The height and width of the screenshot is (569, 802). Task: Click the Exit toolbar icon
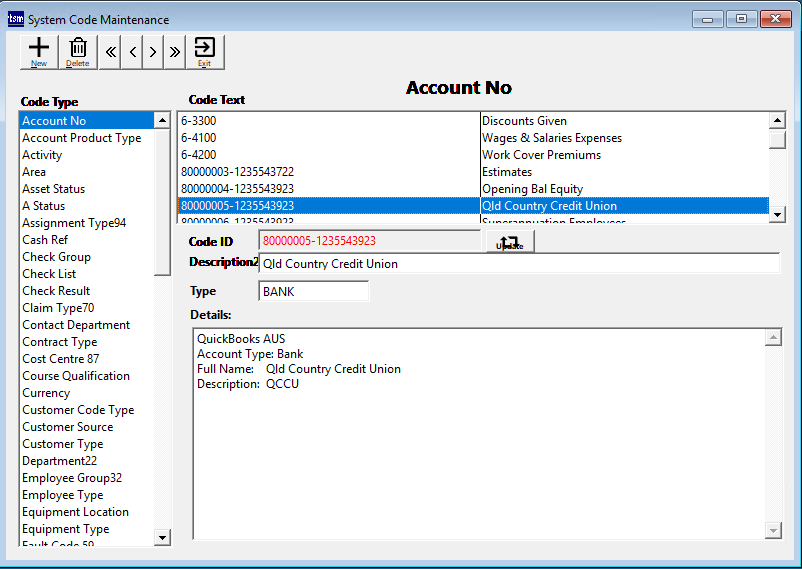pyautogui.click(x=204, y=51)
